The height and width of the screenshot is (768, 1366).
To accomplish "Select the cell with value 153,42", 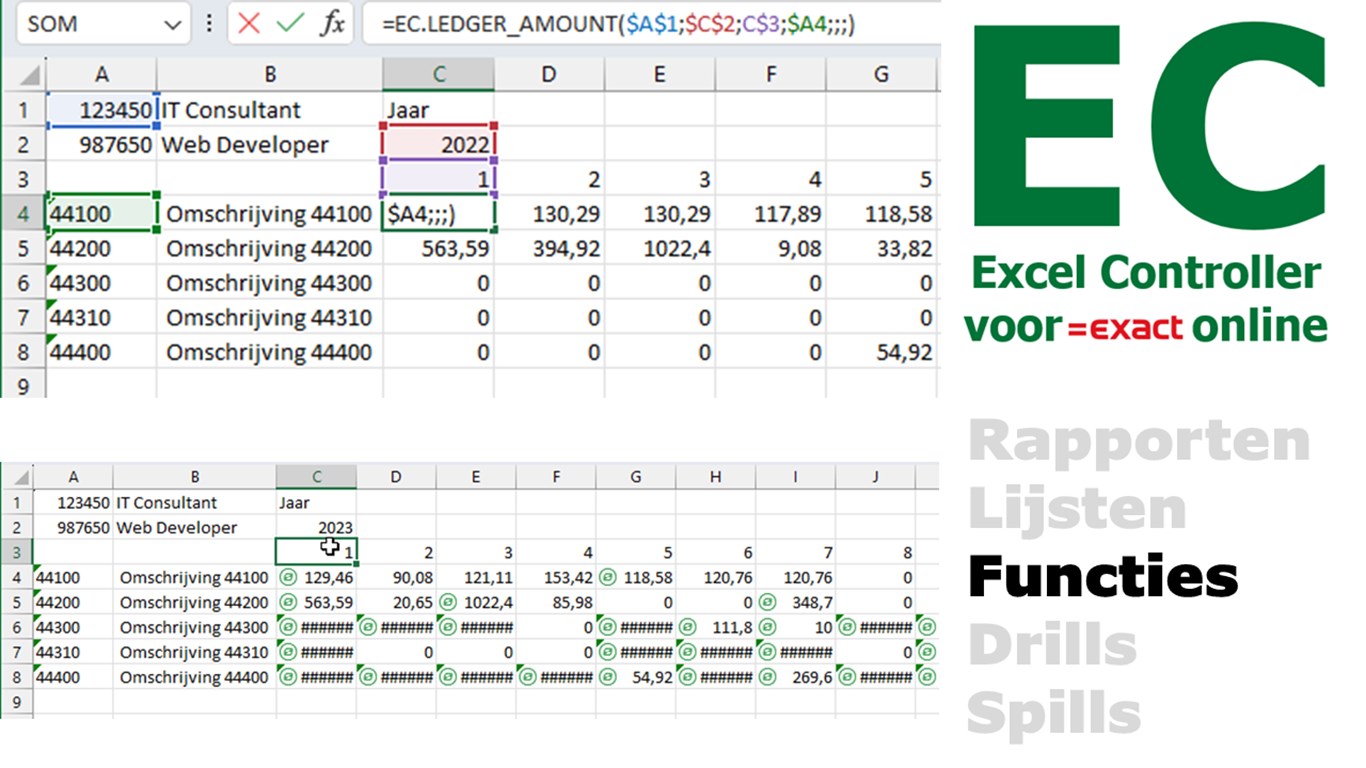I will [x=556, y=577].
